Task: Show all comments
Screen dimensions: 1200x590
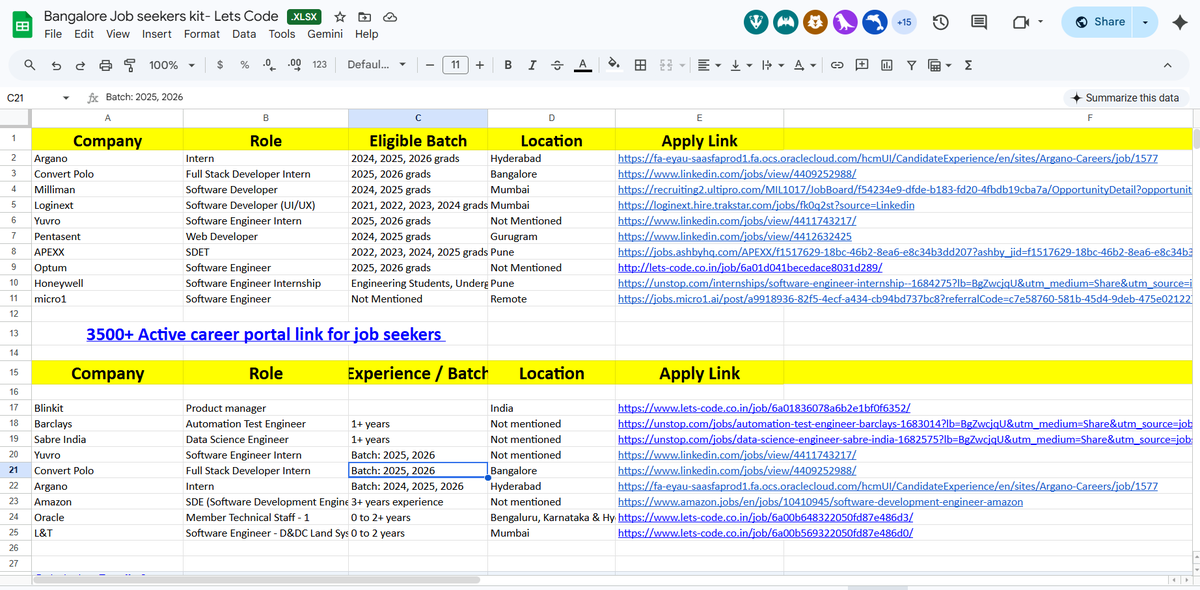Action: 979,22
